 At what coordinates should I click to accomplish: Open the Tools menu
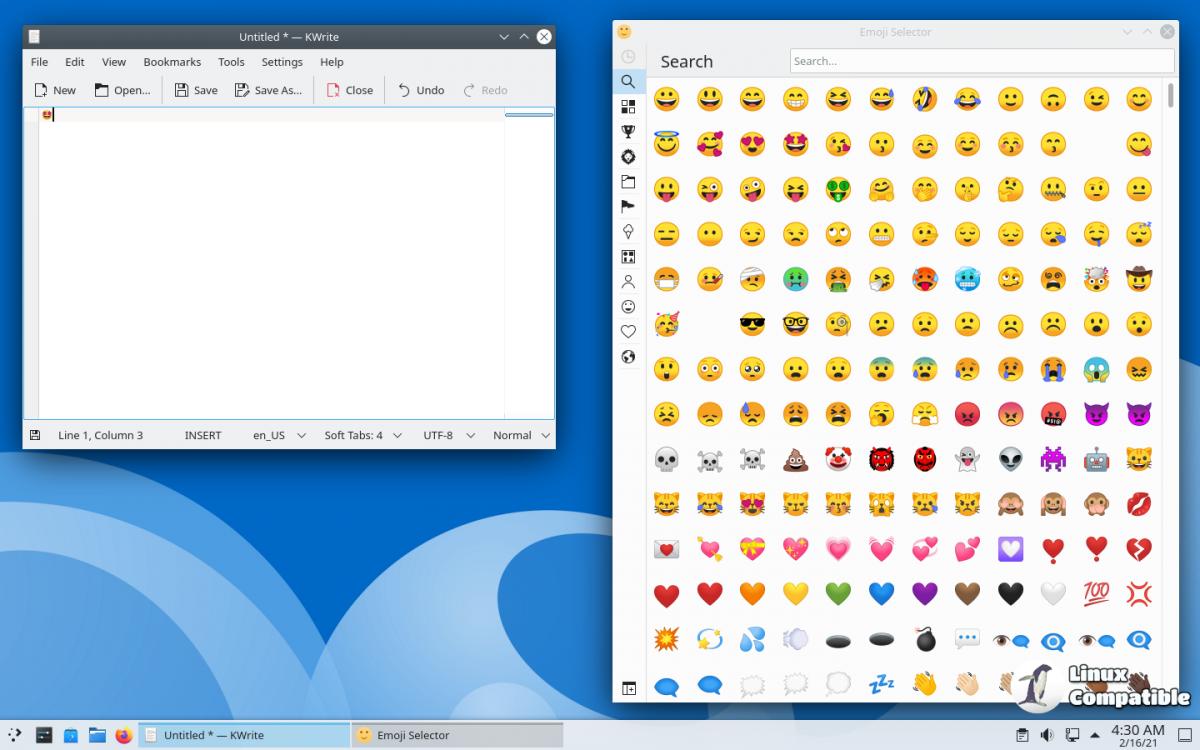point(231,62)
